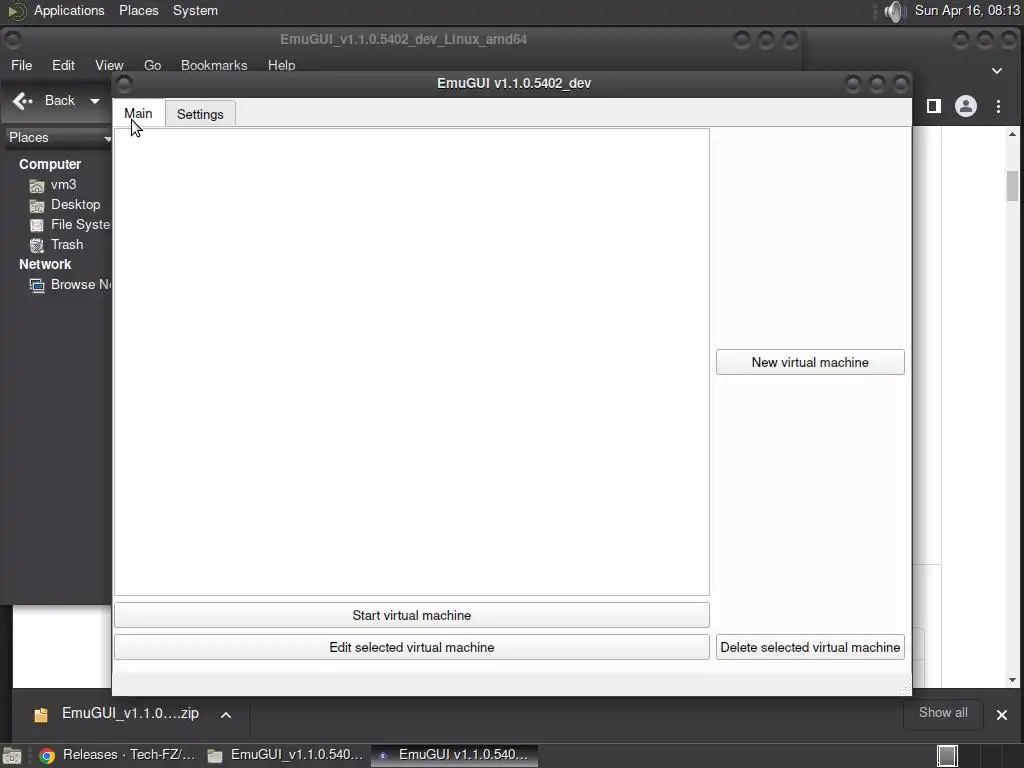Screen dimensions: 1024x768
Task: Open the Go menu in file manager
Action: 152,65
